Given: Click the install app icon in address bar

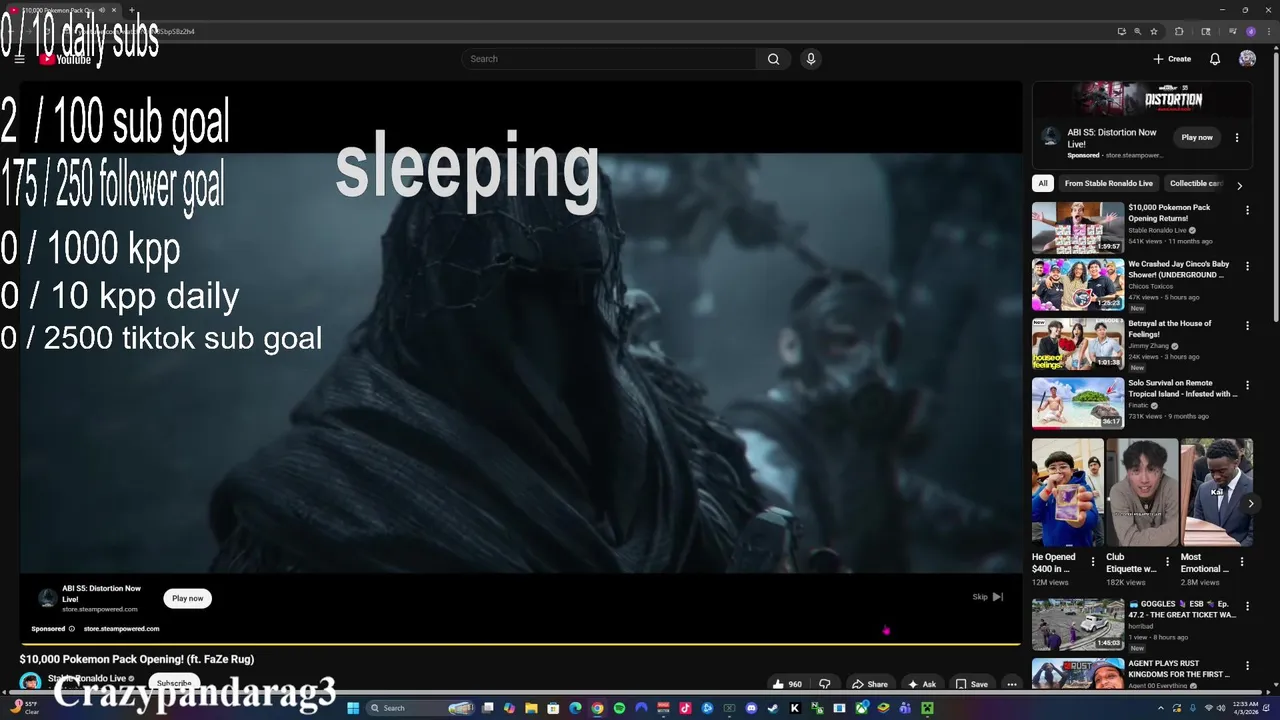Looking at the screenshot, I should click(1122, 31).
